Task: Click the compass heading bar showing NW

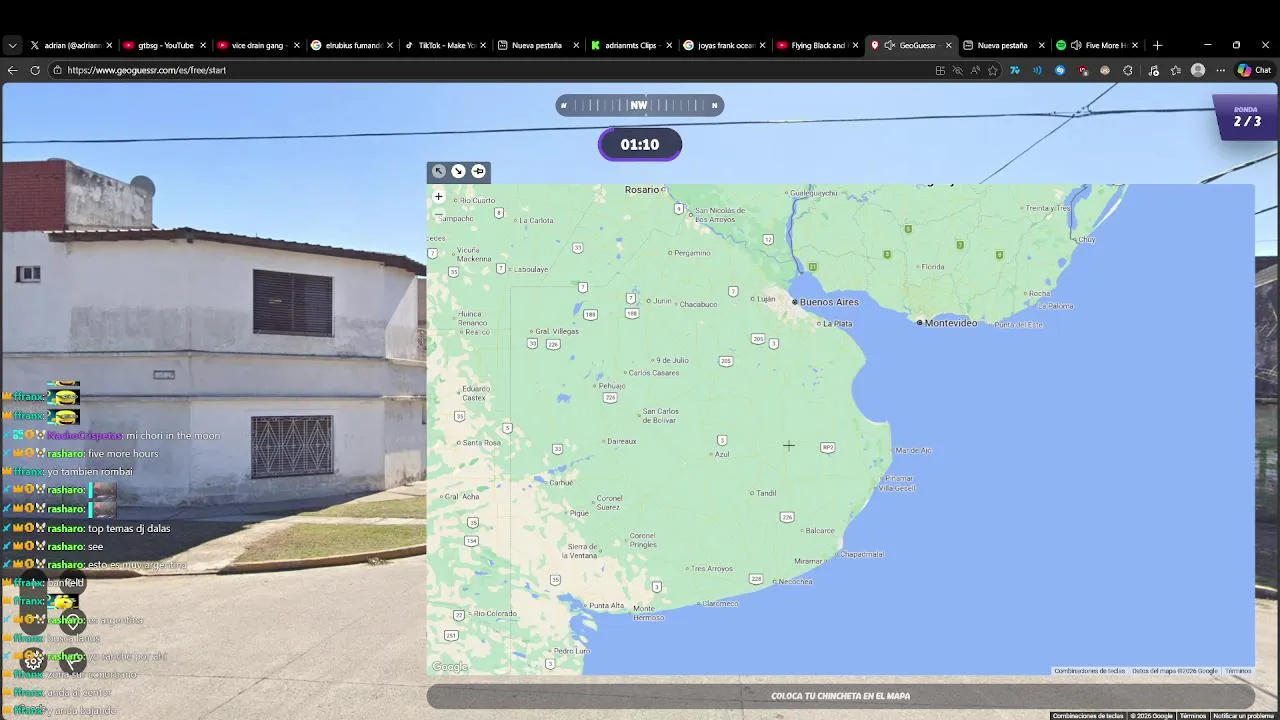Action: coord(639,105)
